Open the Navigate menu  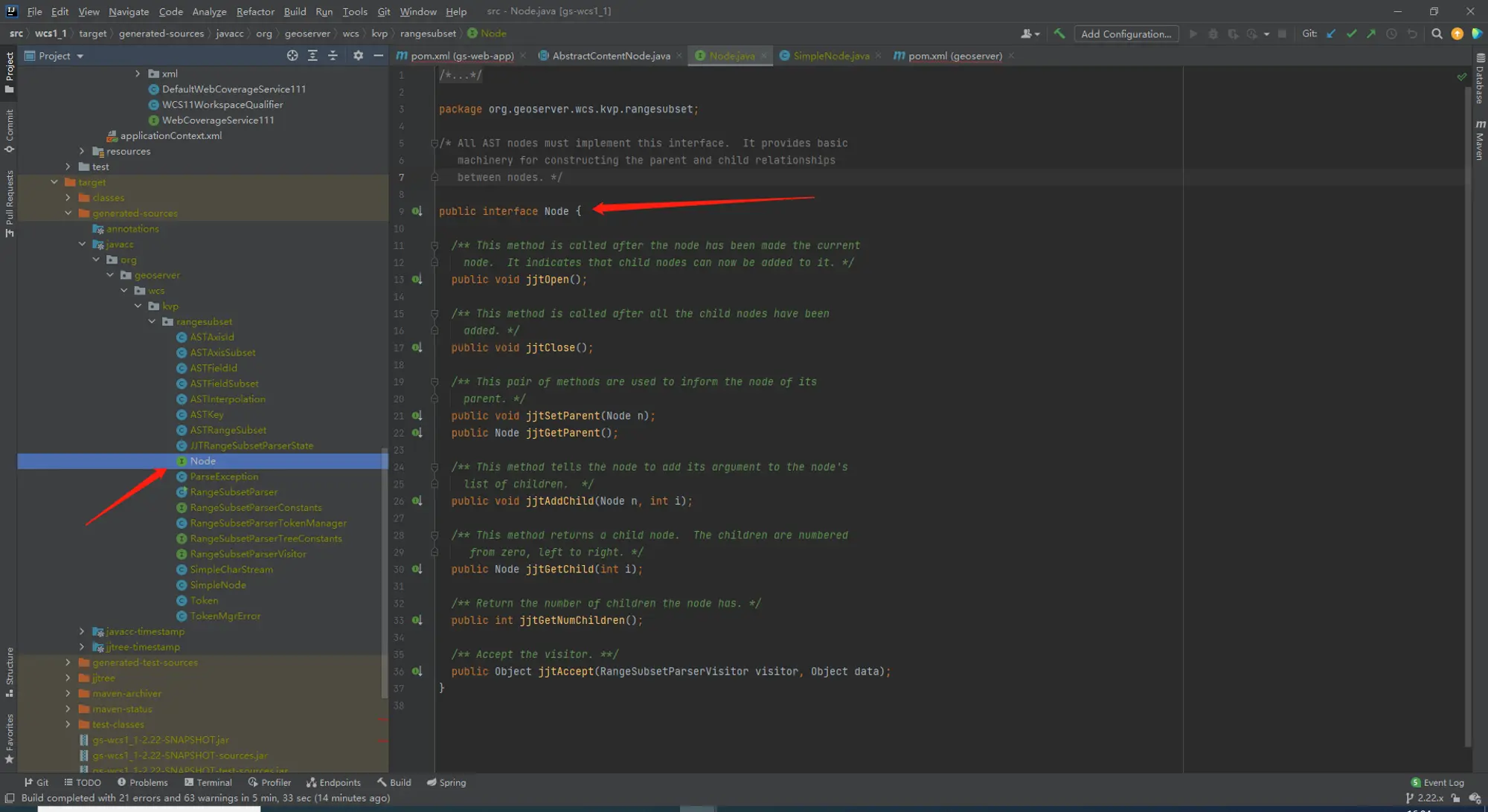point(129,11)
